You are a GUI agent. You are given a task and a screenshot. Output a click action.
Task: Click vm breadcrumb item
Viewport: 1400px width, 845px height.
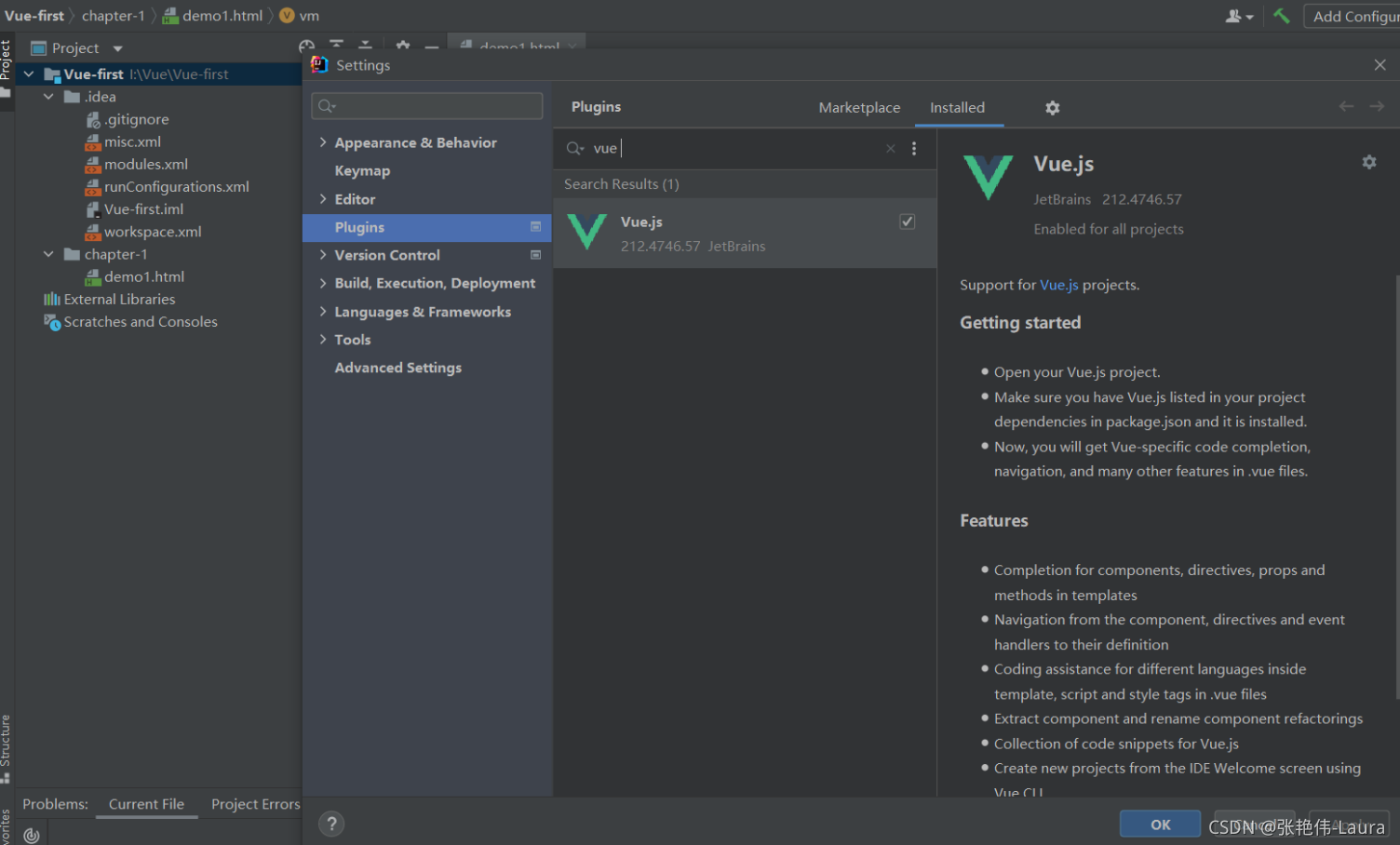click(300, 16)
